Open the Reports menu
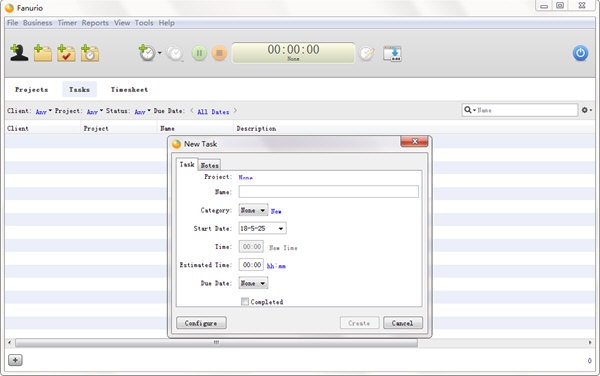This screenshot has width=600, height=376. click(x=95, y=23)
